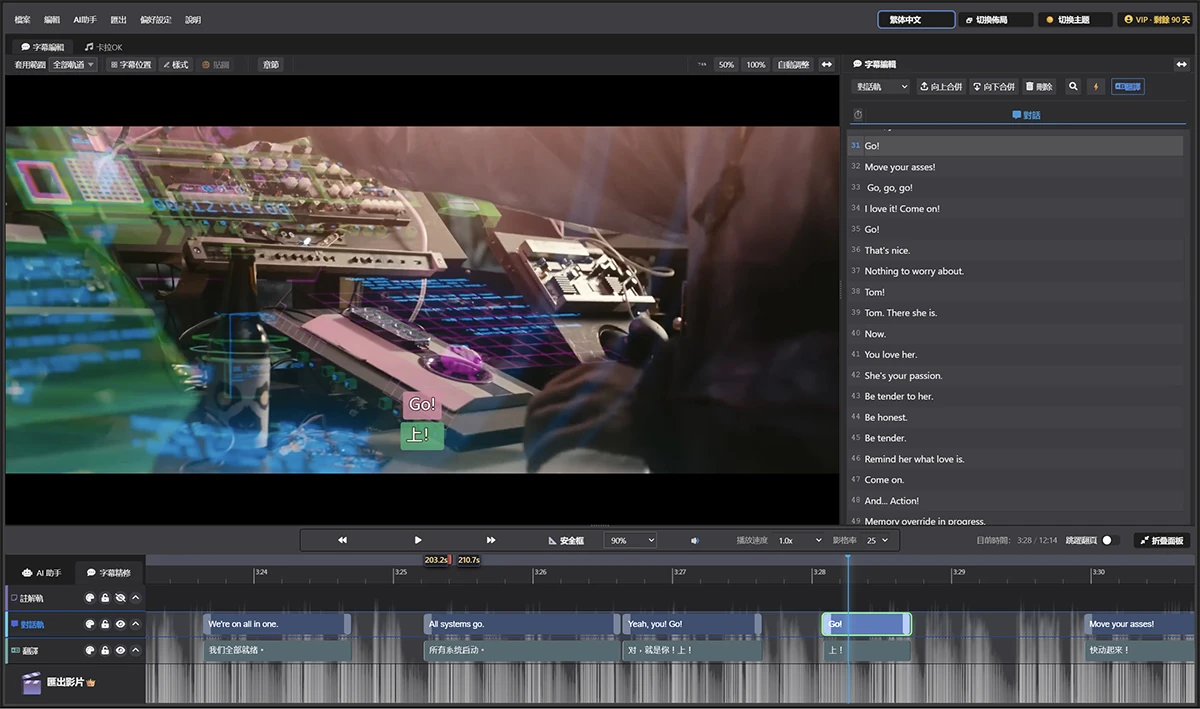The image size is (1200, 709).
Task: Expand the video preview with double-arrow icon
Action: [827, 65]
